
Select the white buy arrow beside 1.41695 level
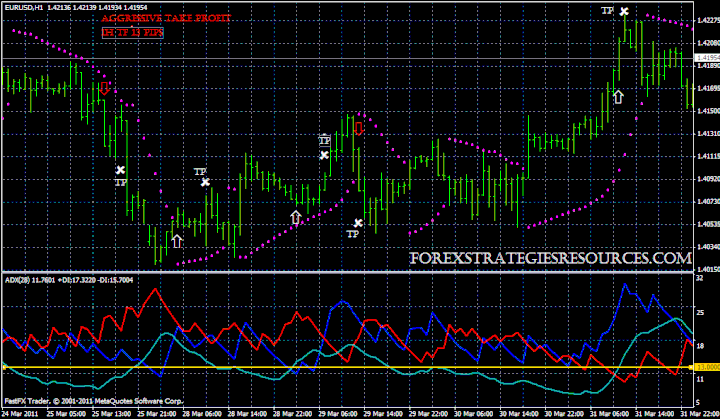(x=619, y=97)
